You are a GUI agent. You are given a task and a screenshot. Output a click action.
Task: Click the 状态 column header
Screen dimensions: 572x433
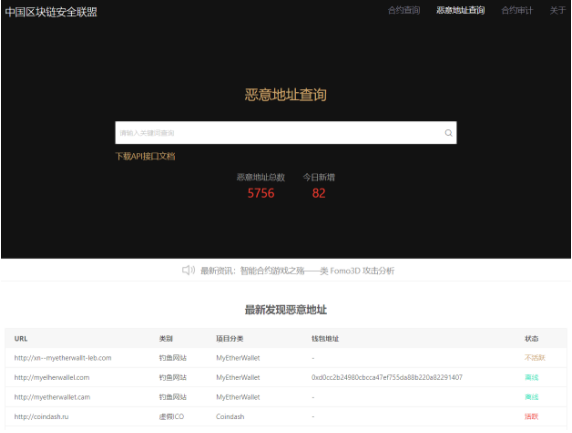point(531,339)
